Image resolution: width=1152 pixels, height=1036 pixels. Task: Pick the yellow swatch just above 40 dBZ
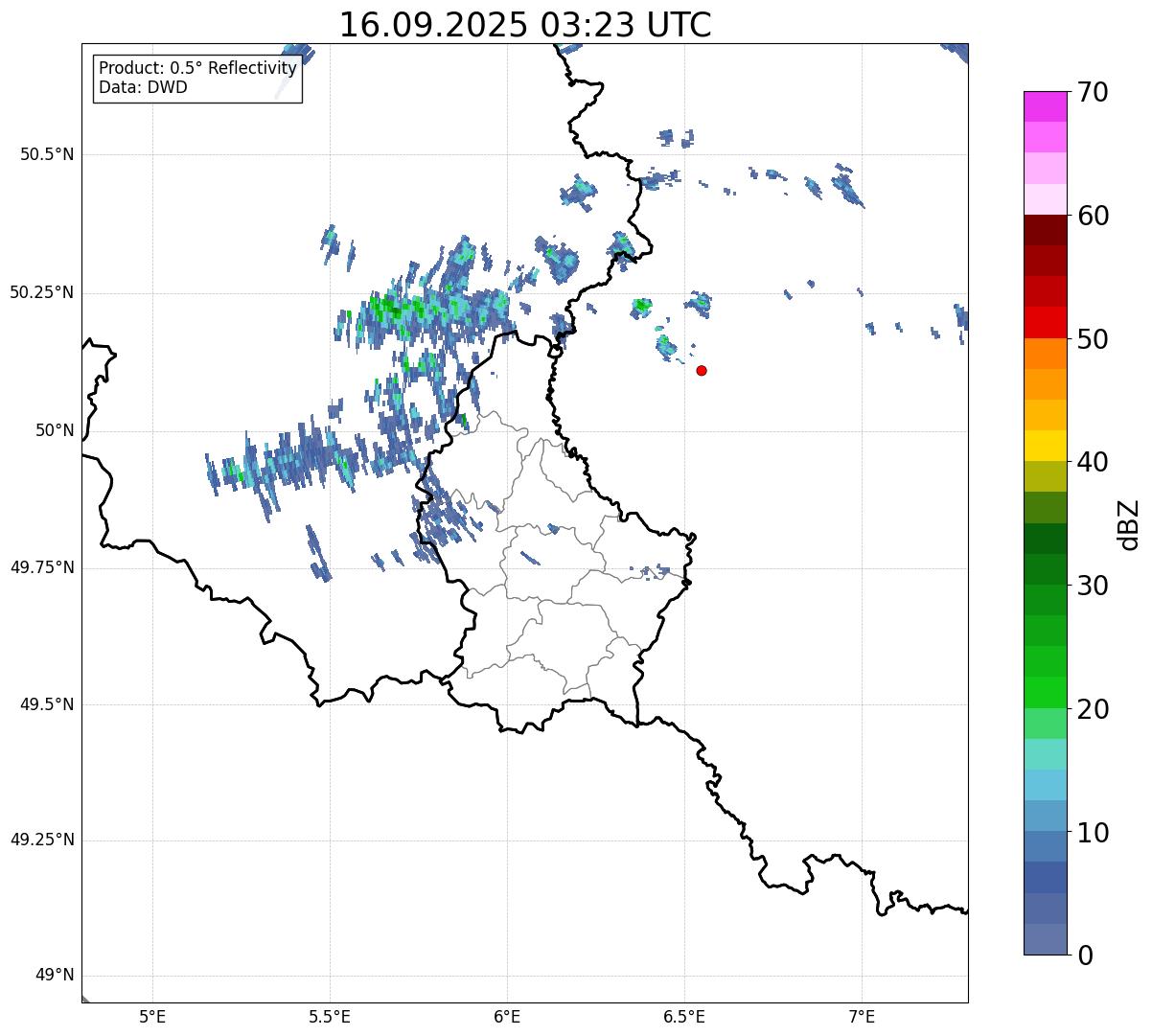click(1045, 446)
